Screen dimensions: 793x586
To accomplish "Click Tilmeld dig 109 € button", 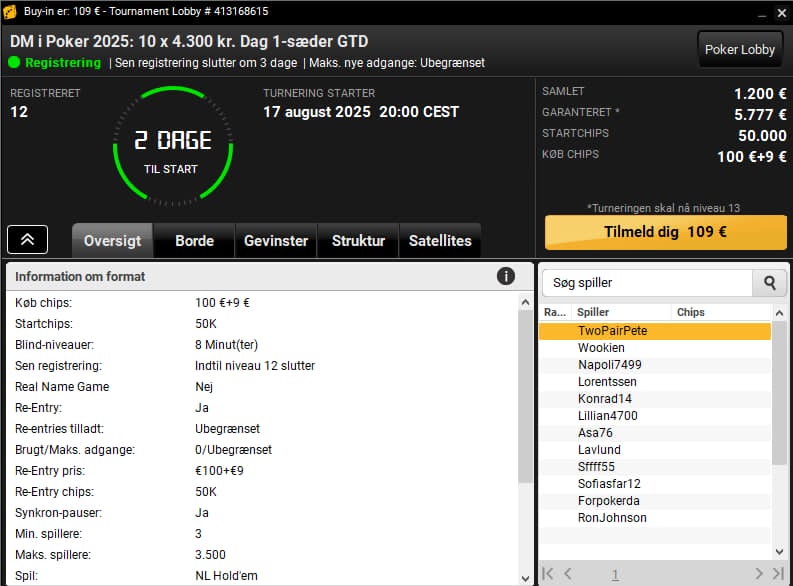I will pos(666,232).
